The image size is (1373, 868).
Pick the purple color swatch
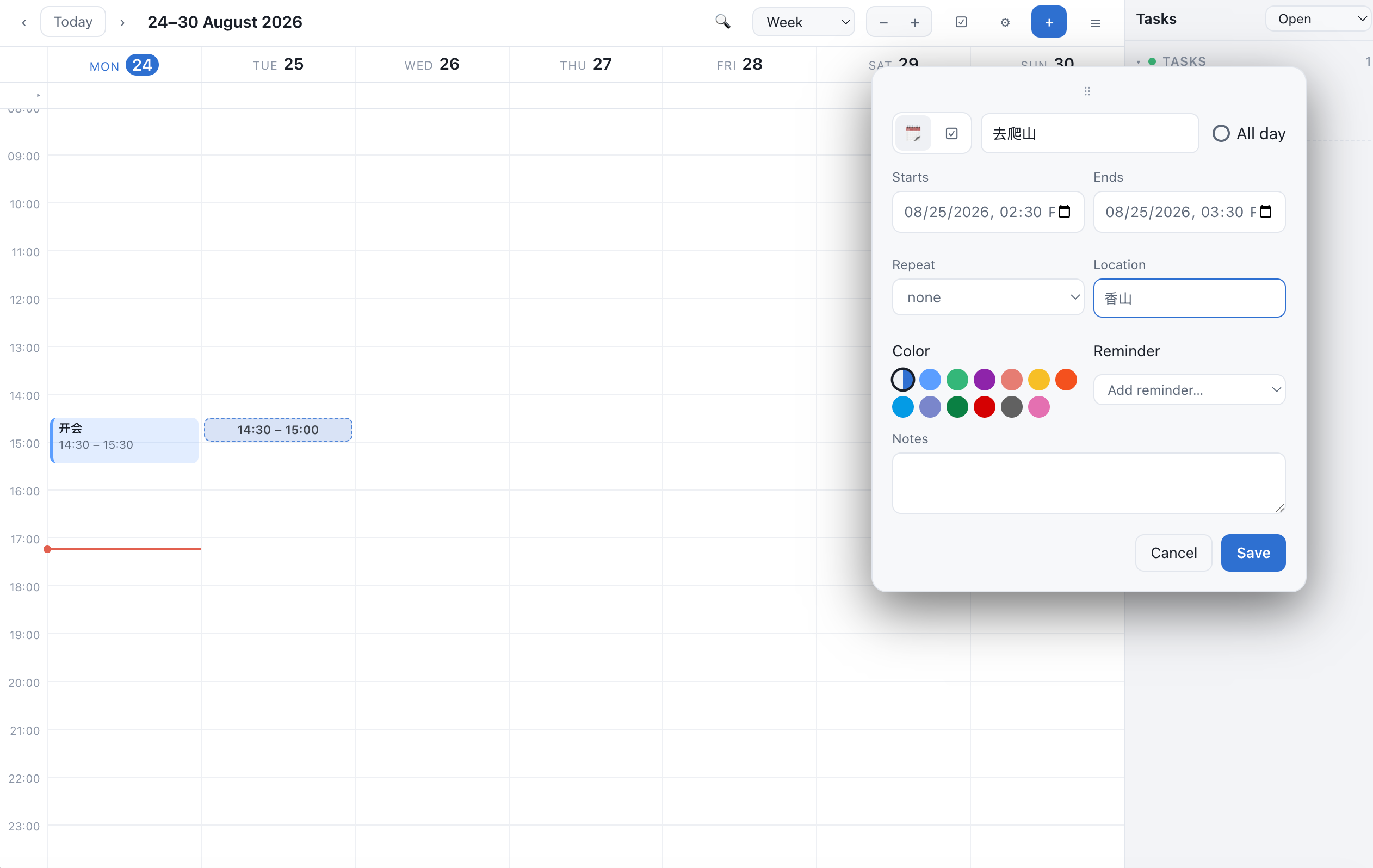tap(984, 380)
